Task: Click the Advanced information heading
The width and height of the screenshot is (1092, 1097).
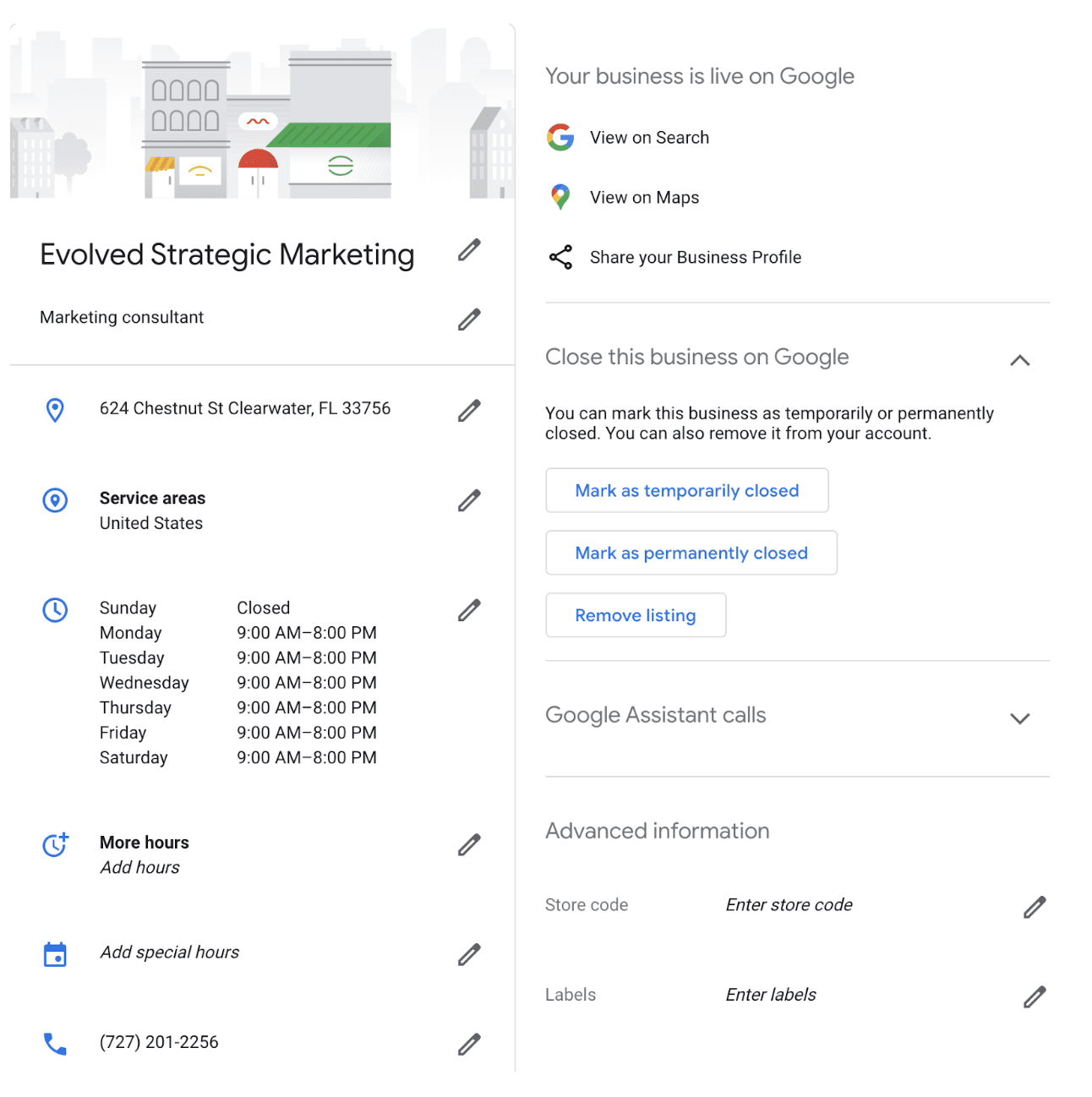Action: coord(658,831)
